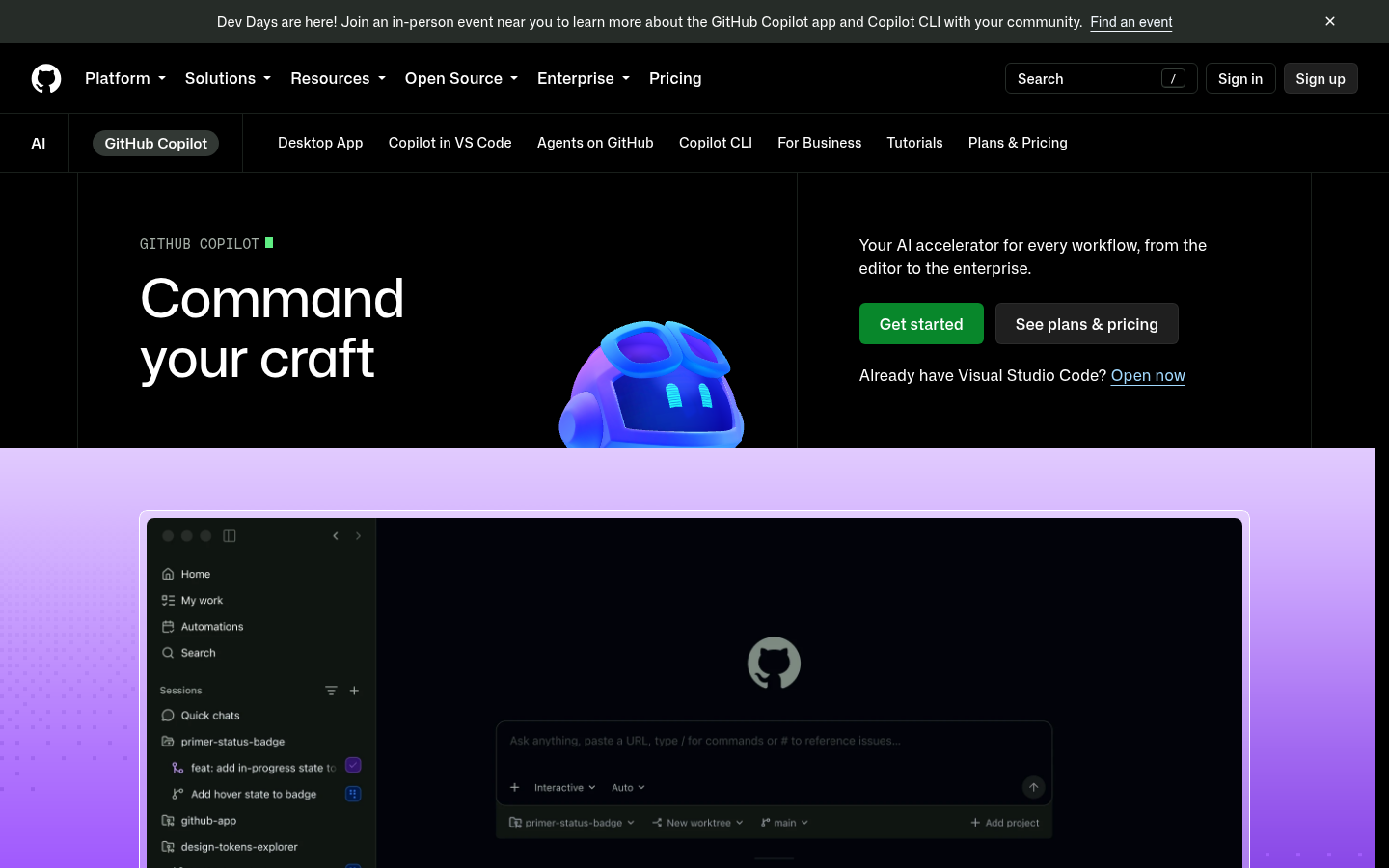Open the primer-status-badge project dropdown below the prompt
Screen dimensions: 1389x868
point(572,823)
